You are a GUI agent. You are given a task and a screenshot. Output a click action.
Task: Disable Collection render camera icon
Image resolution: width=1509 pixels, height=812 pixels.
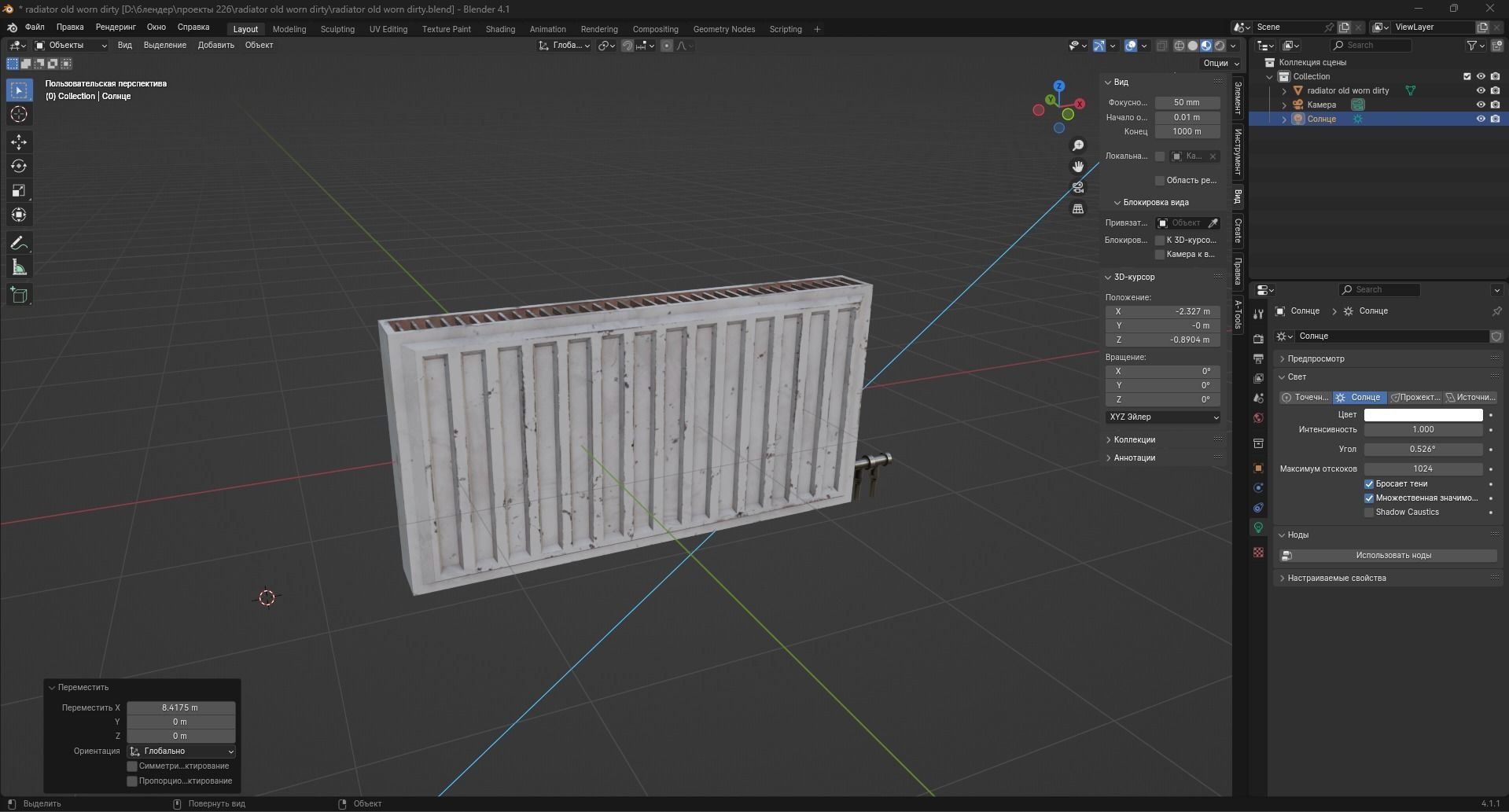pyautogui.click(x=1495, y=76)
